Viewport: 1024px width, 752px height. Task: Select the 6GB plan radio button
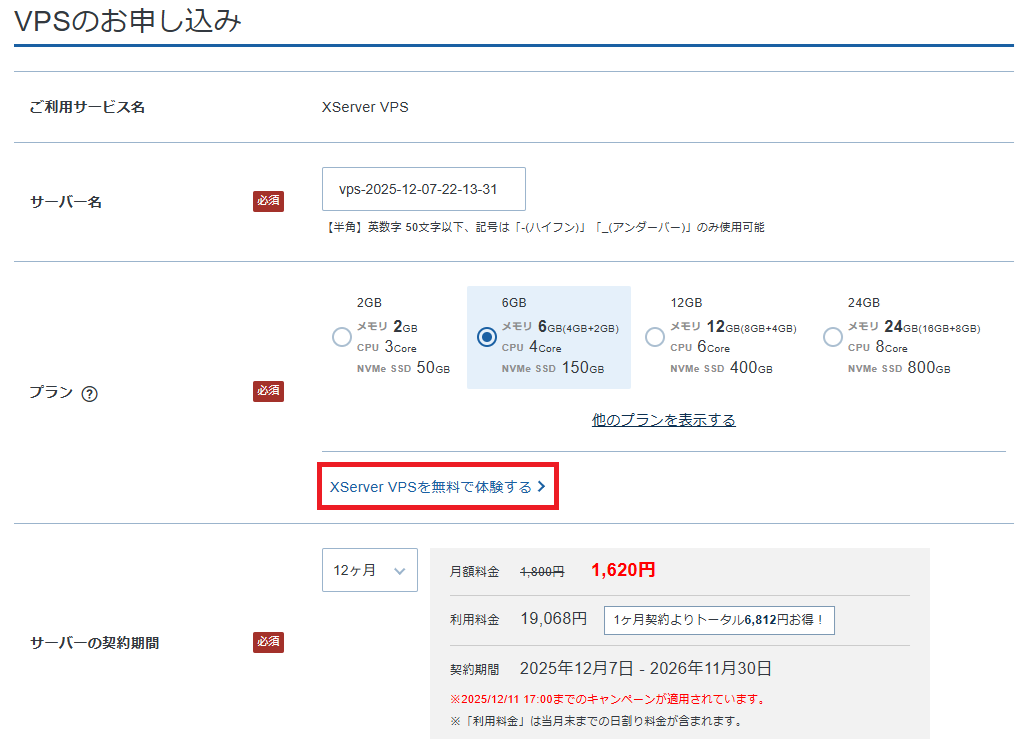[487, 337]
